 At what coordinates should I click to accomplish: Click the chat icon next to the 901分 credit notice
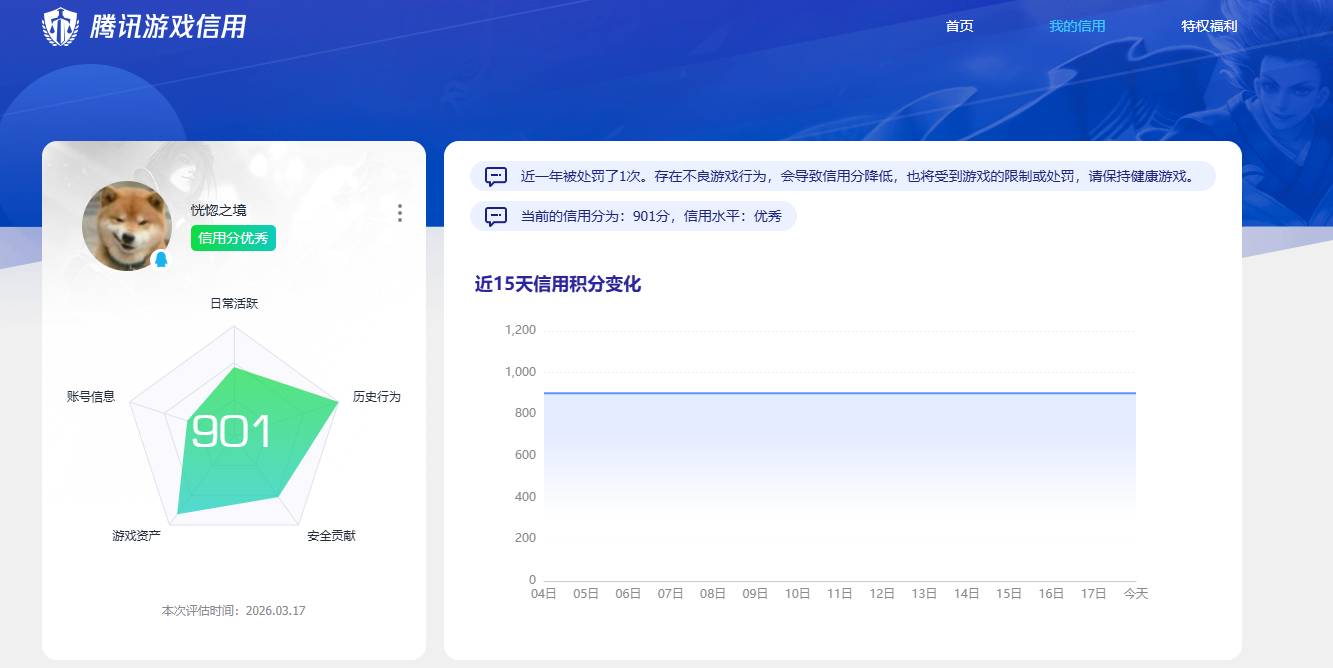494,215
